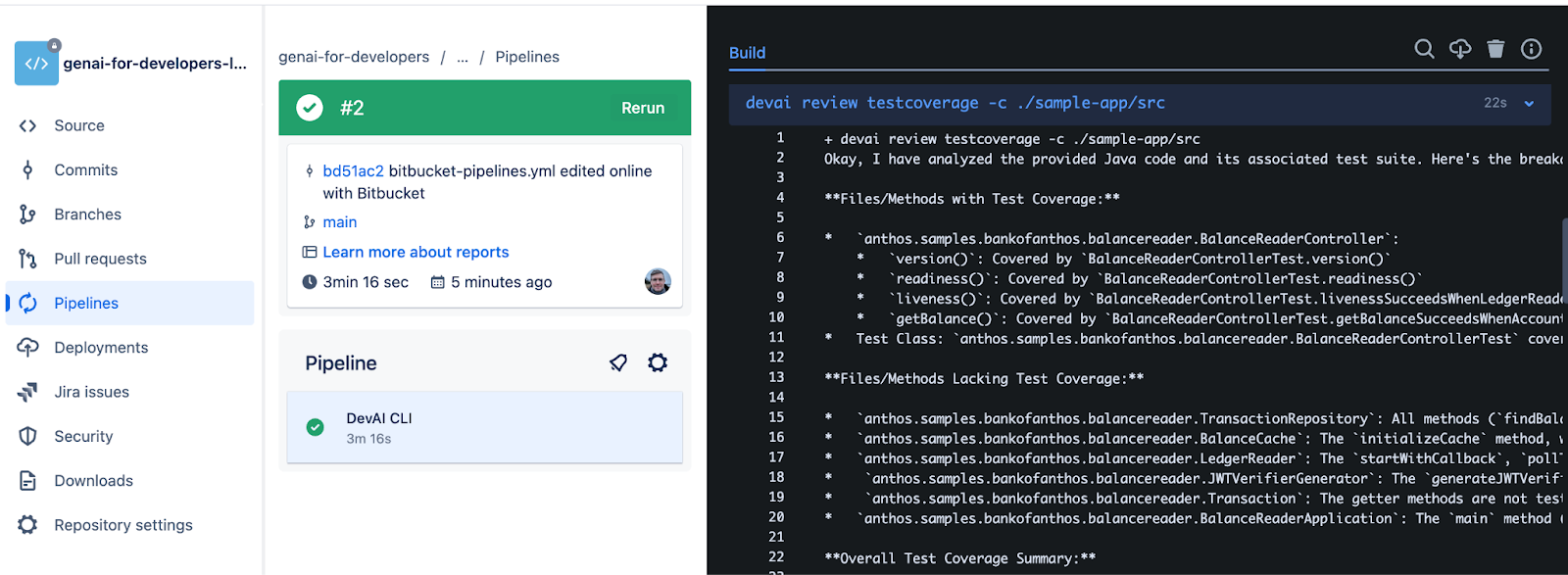The image size is (1568, 575).
Task: Open the bd51ac2 commit link
Action: coord(353,170)
